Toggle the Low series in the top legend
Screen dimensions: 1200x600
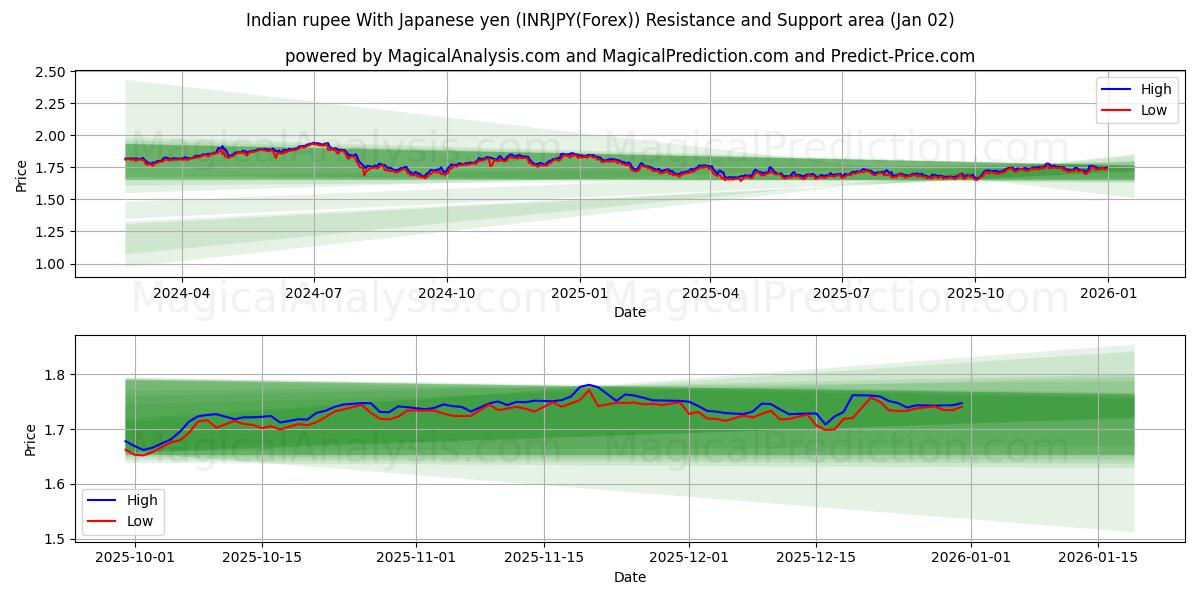pyautogui.click(x=1146, y=109)
